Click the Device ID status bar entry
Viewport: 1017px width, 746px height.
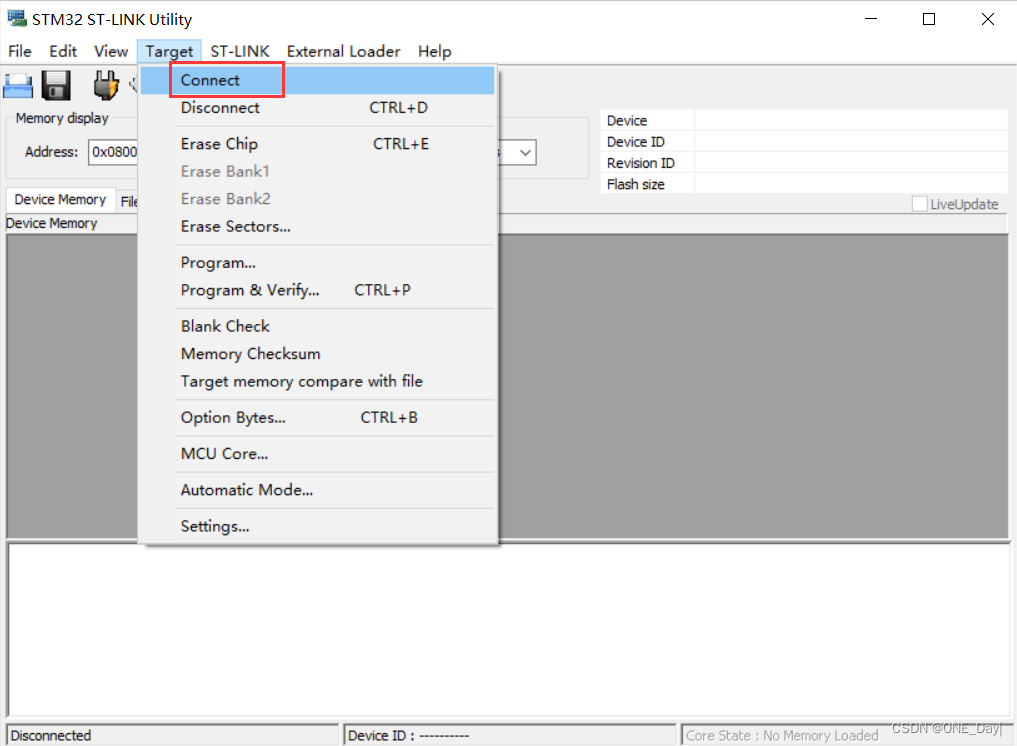[x=509, y=735]
